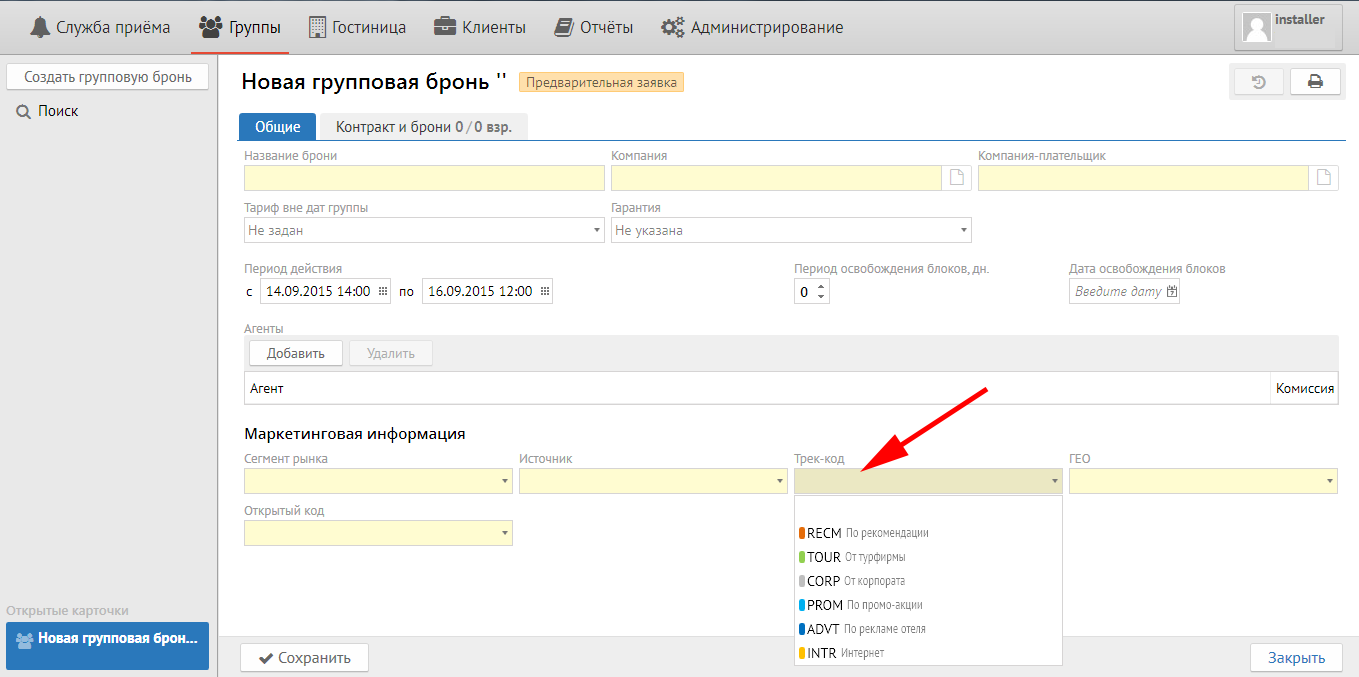This screenshot has width=1359, height=677.
Task: Open the Отчёты menu
Action: (x=594, y=27)
